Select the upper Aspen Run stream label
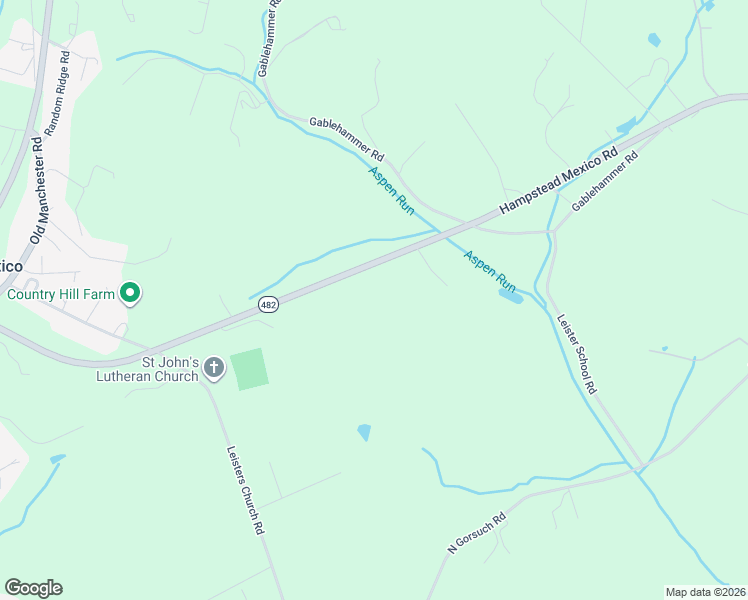Screen dimensions: 748x600 [x=392, y=191]
